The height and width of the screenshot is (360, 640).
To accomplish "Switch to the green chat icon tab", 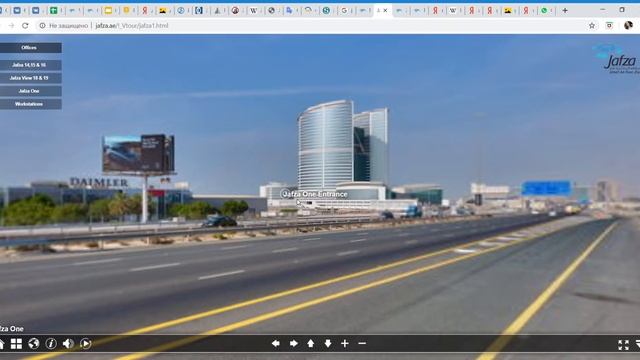I will point(544,11).
